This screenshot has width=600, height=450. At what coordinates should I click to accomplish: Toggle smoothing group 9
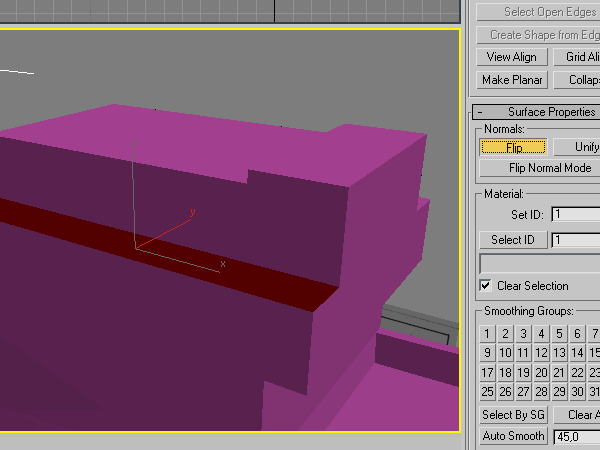487,353
